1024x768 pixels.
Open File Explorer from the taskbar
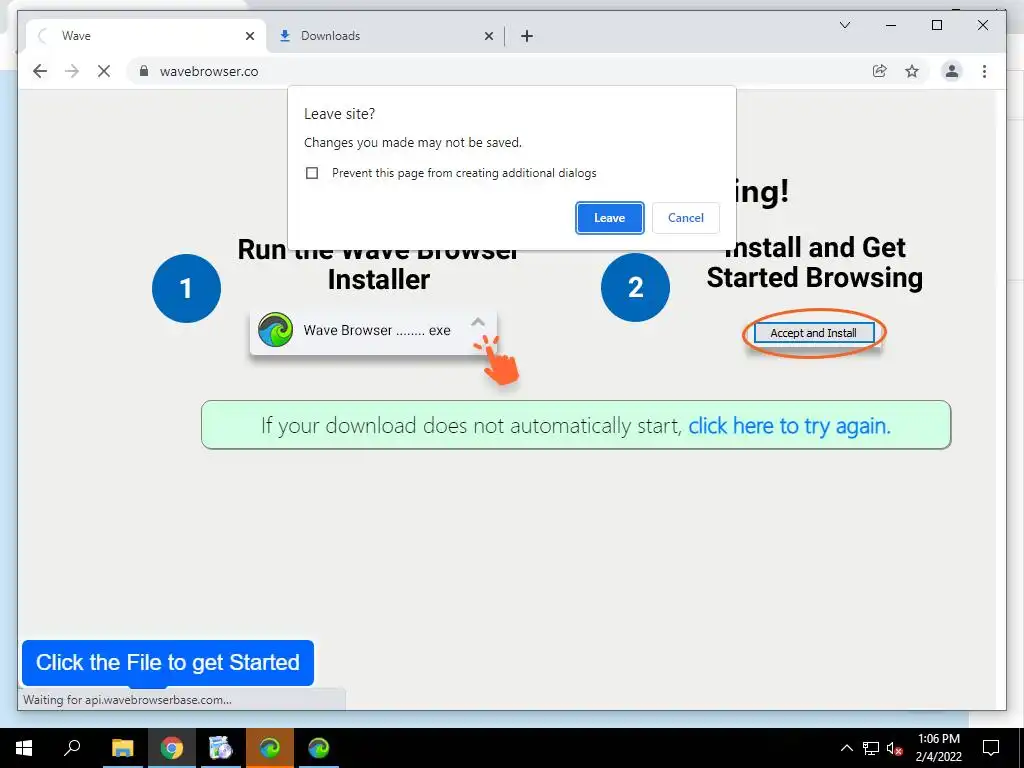[122, 748]
